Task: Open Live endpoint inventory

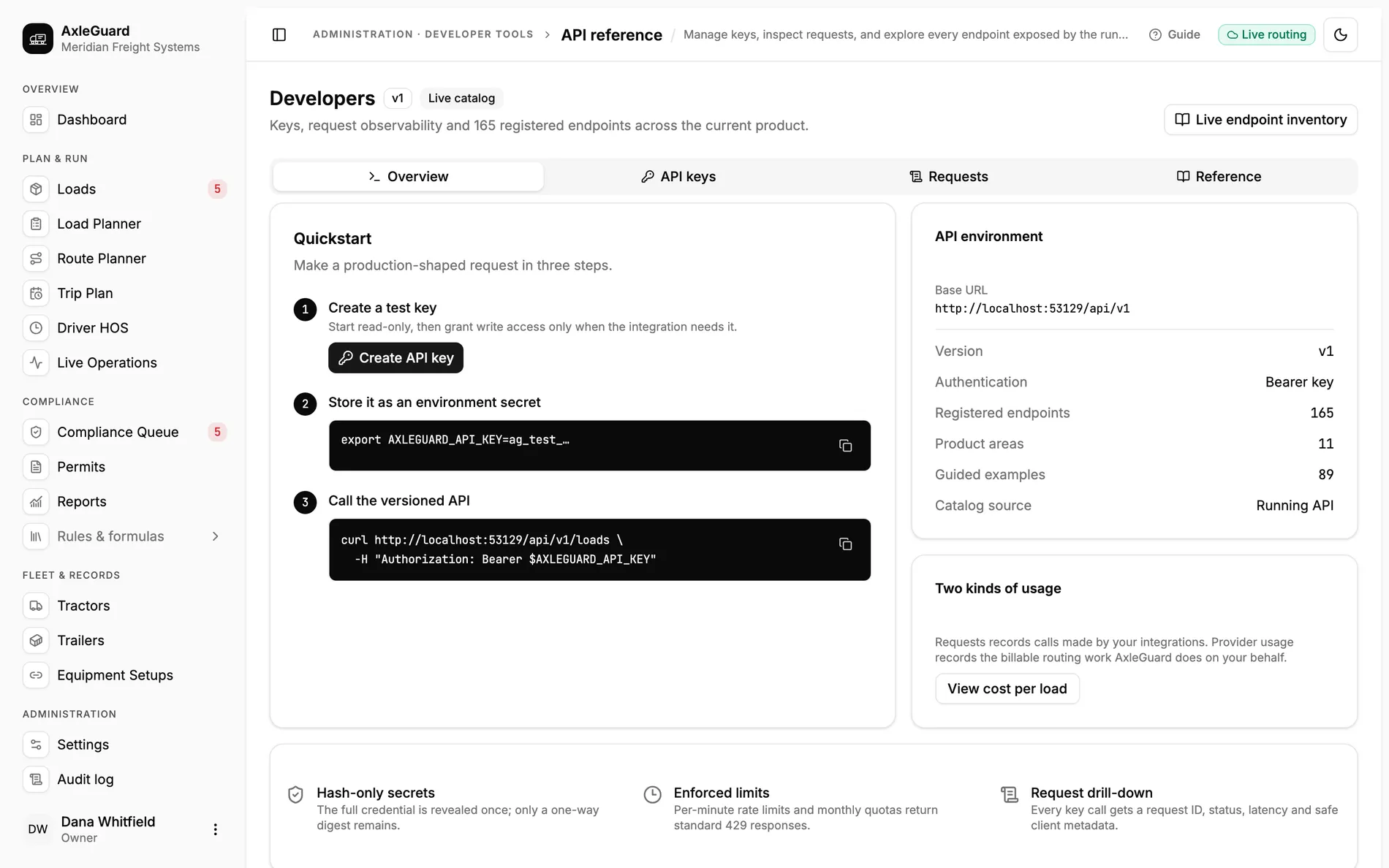Action: pyautogui.click(x=1260, y=120)
